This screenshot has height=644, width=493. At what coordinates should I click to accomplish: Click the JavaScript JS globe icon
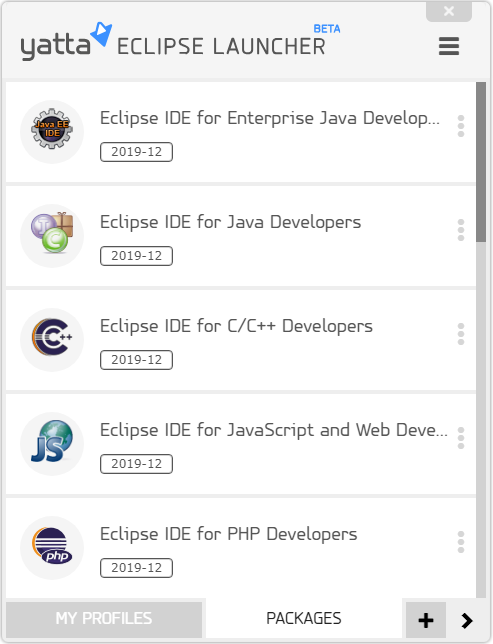(x=52, y=444)
